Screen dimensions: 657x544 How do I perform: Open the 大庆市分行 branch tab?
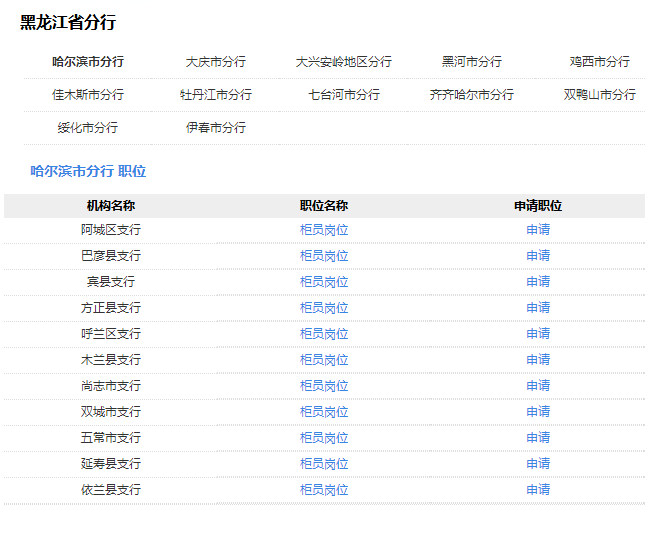click(216, 62)
